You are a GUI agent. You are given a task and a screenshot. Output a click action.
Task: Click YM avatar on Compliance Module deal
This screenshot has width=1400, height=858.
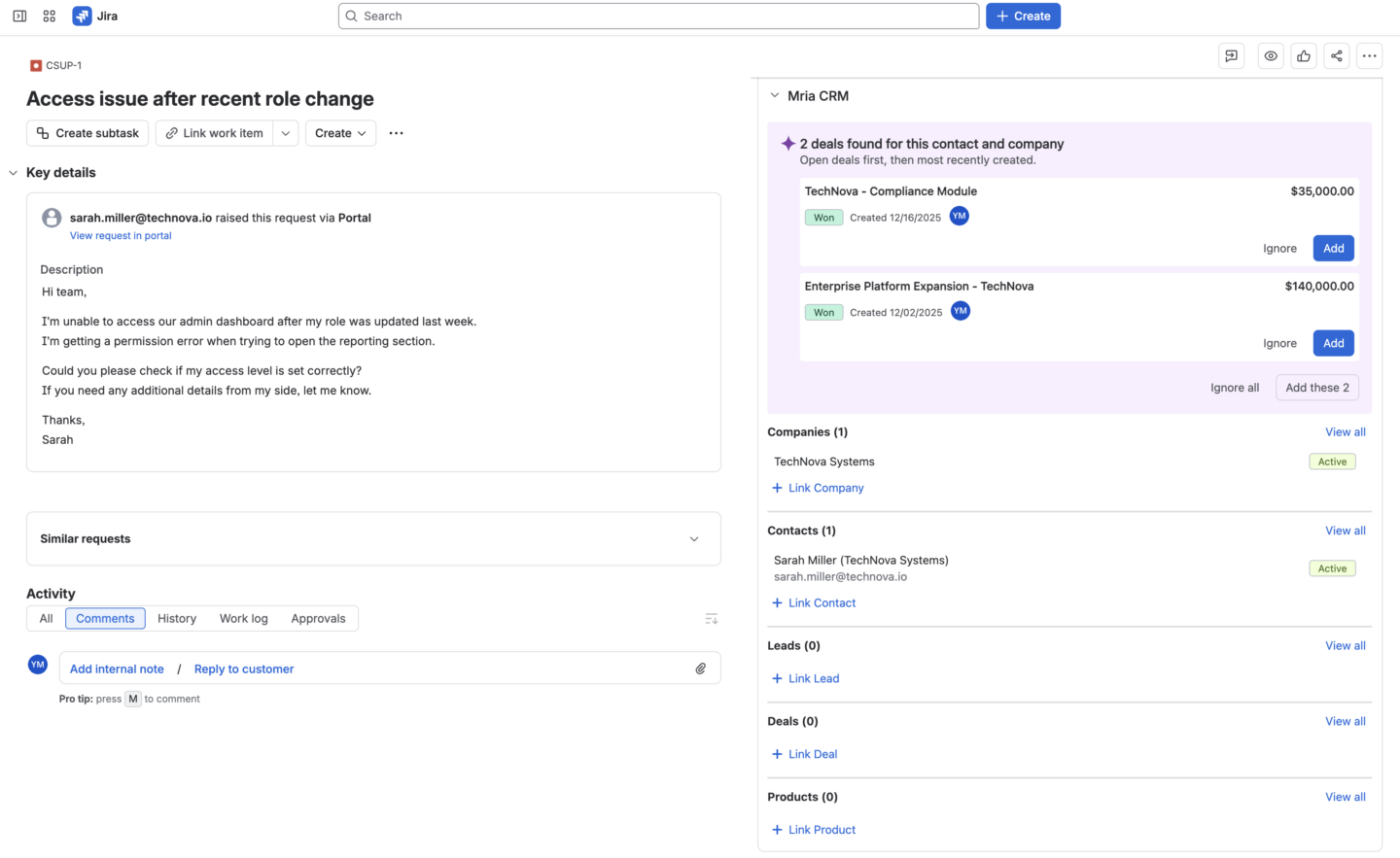[x=960, y=216]
